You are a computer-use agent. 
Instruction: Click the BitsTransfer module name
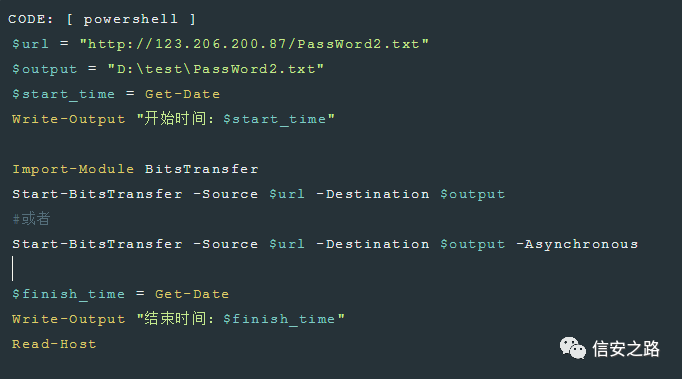tap(202, 169)
